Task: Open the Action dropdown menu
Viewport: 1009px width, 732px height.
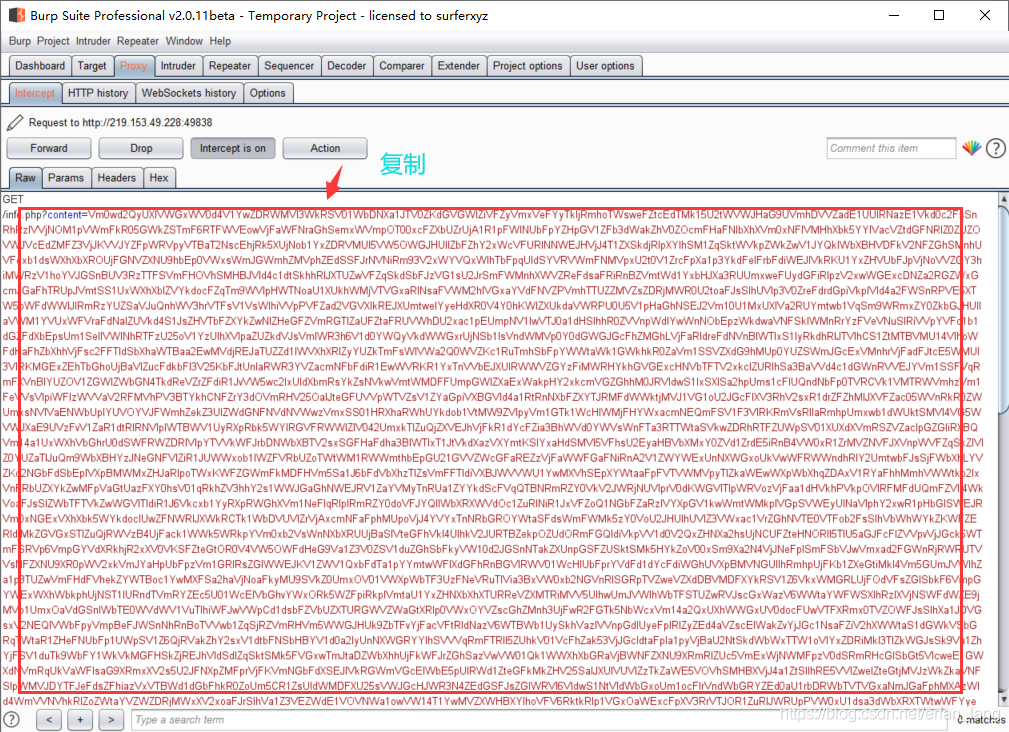Action: pos(325,148)
